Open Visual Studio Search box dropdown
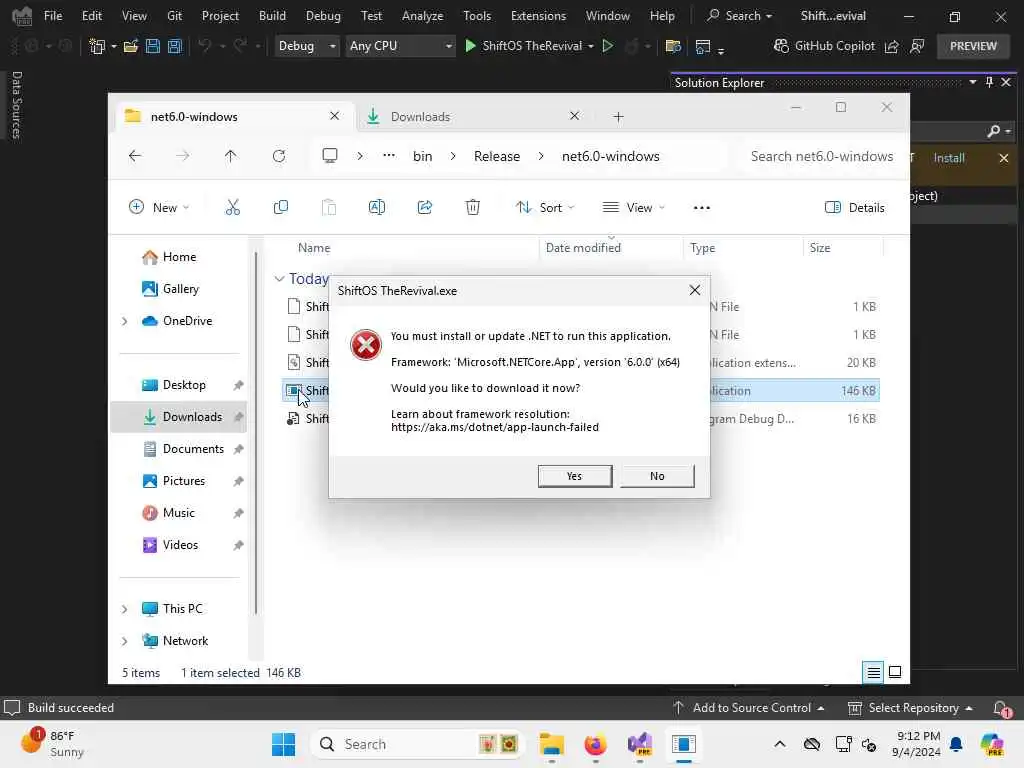 739,16
